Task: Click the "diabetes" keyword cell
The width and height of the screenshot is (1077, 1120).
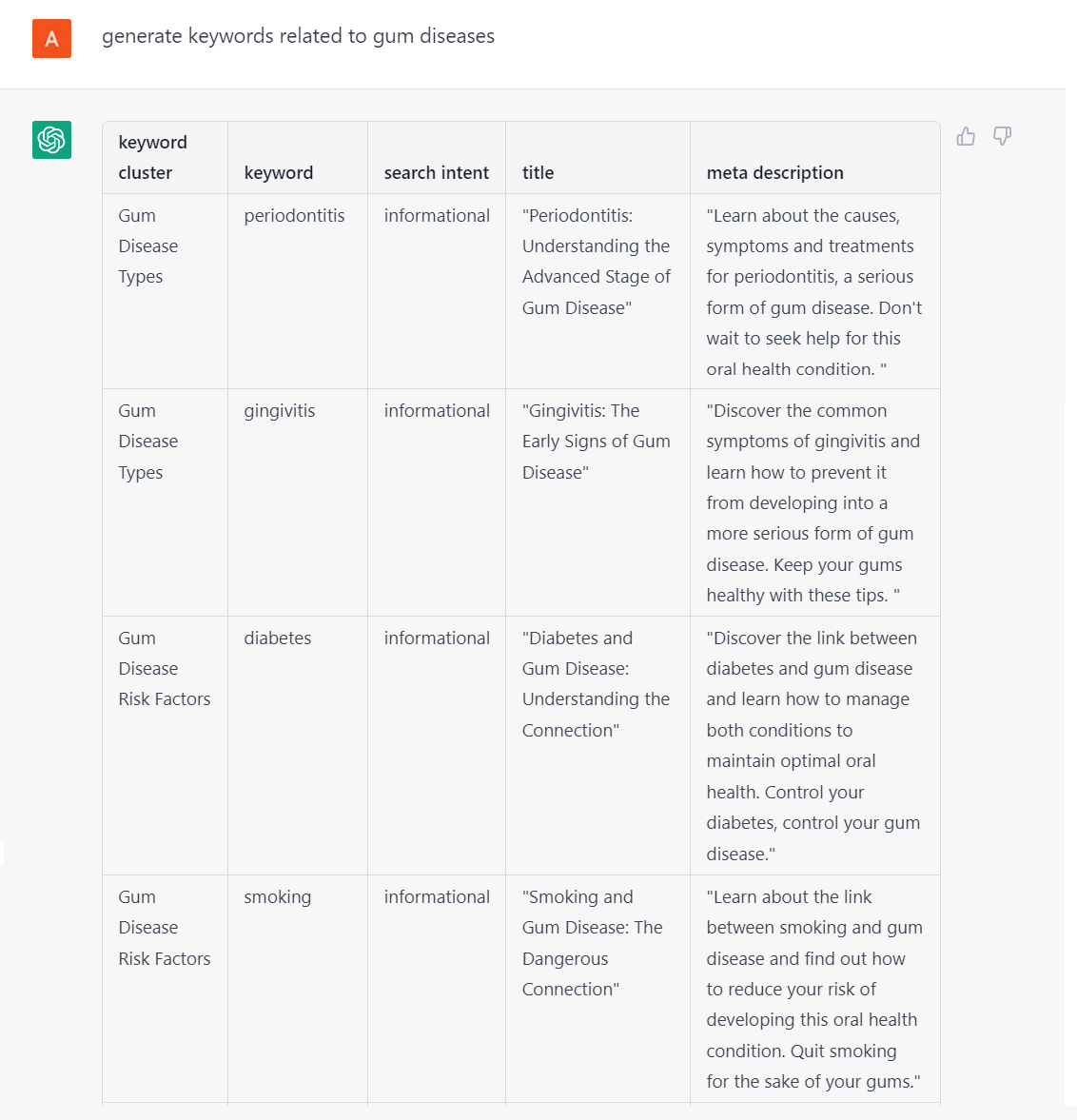Action: coord(277,639)
